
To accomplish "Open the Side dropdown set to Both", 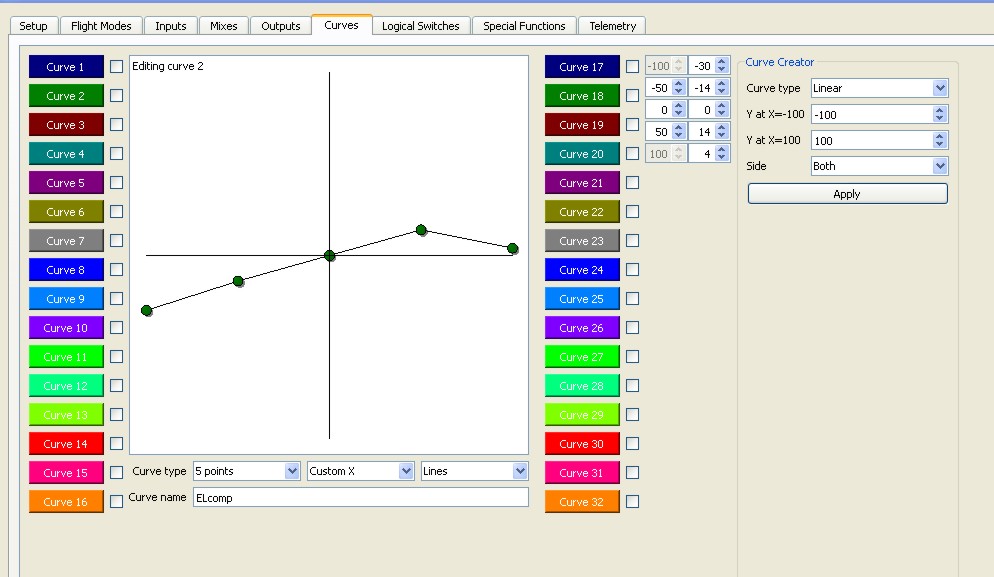I will (x=879, y=166).
